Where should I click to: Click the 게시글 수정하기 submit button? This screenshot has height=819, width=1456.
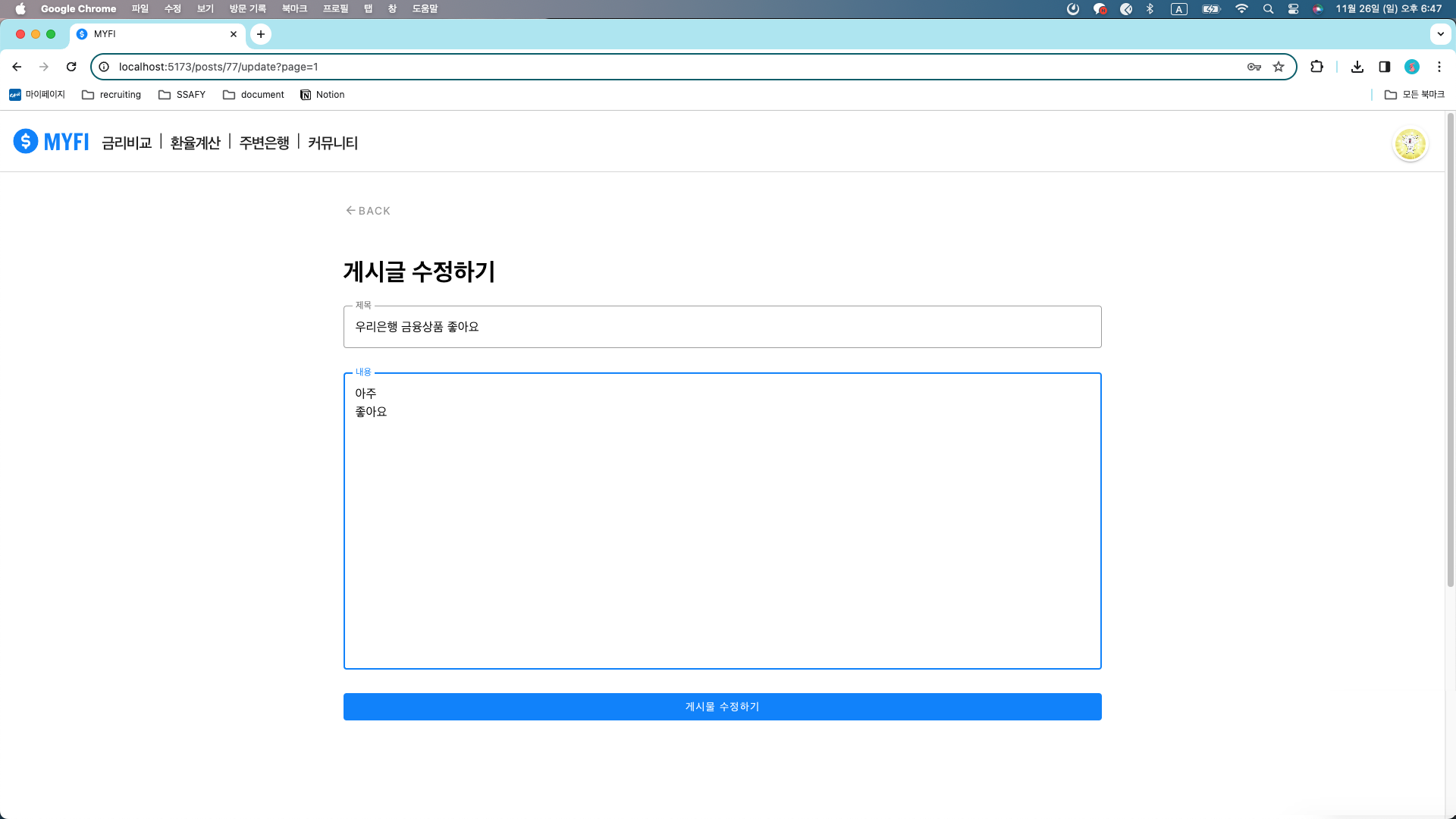click(722, 706)
